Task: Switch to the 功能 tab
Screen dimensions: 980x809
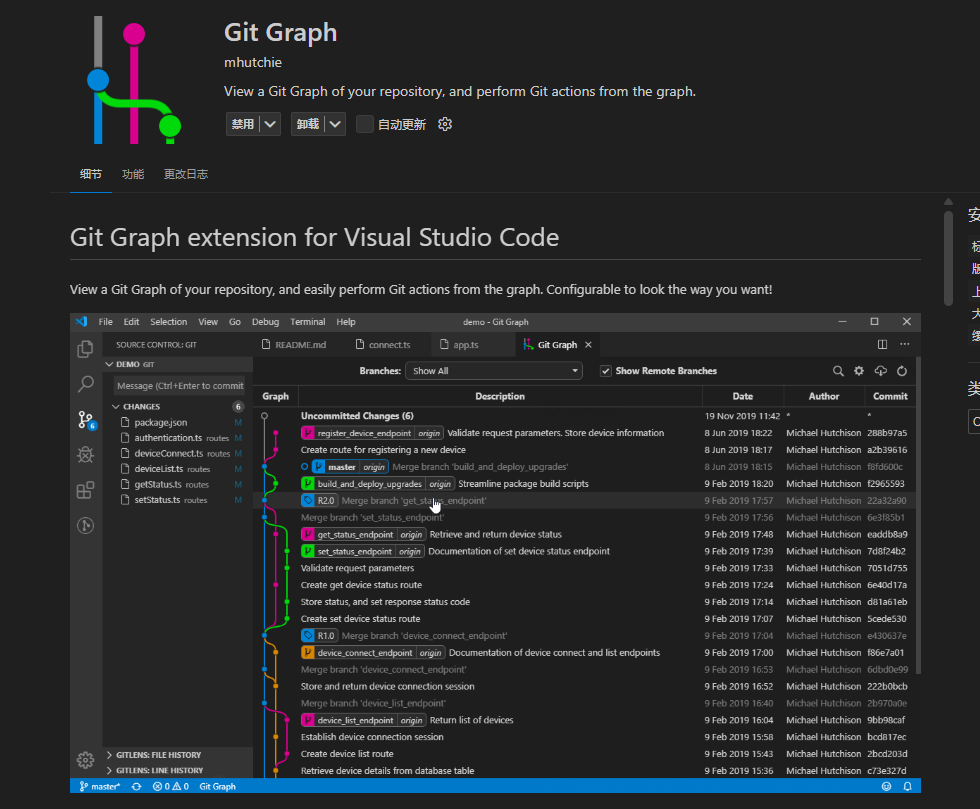Action: [132, 174]
